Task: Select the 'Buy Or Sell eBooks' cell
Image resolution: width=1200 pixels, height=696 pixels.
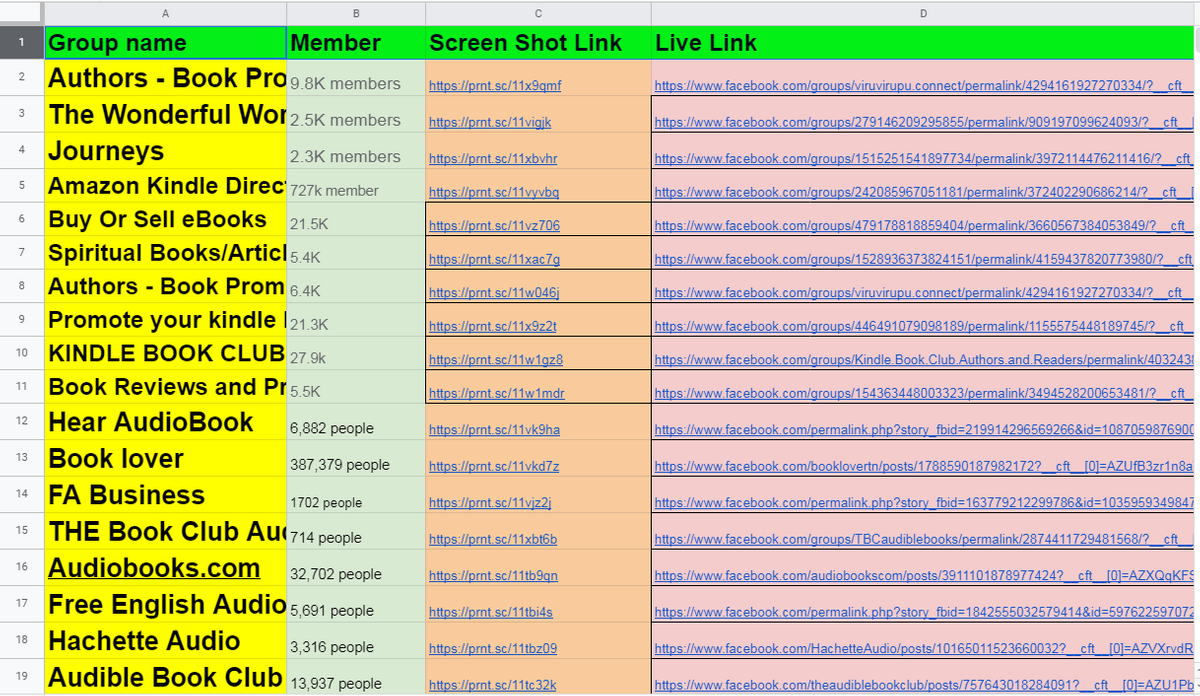Action: tap(166, 219)
